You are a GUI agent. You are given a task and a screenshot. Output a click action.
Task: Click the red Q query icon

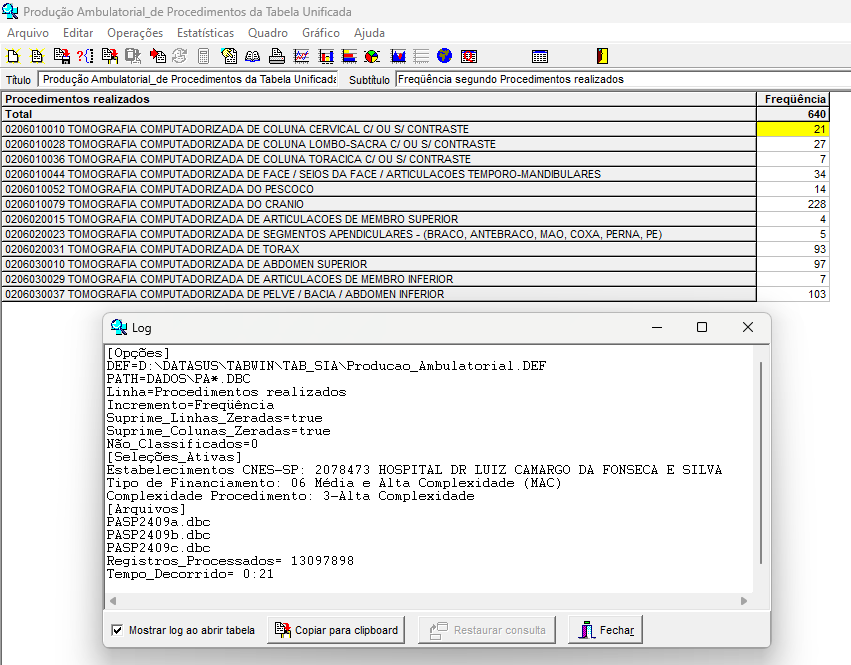pyautogui.click(x=469, y=56)
